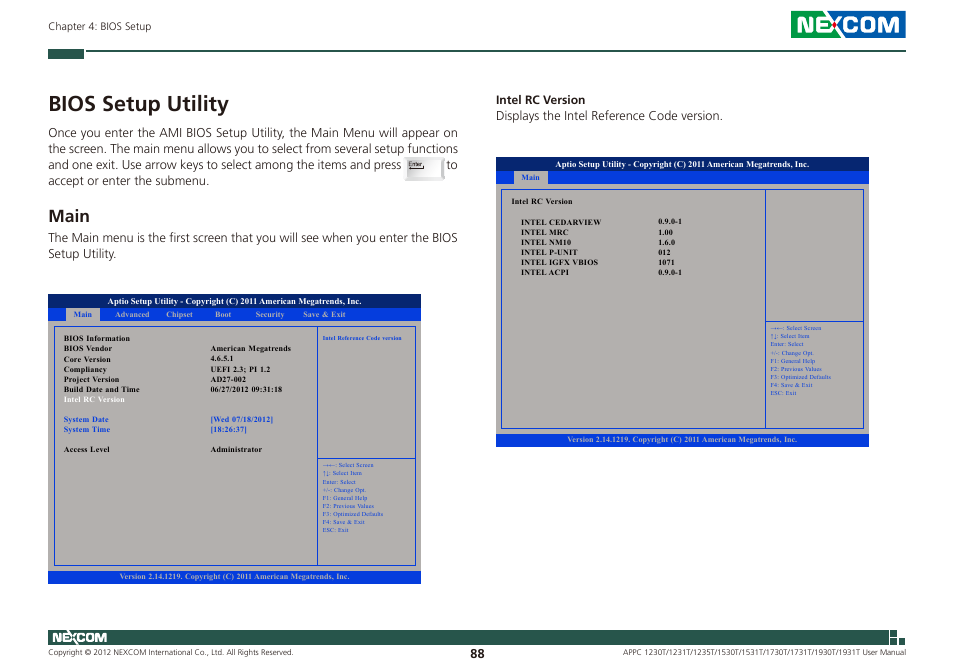
Task: Click ESC: Exit in the six-tab BIOS screenshot
Action: 335,530
